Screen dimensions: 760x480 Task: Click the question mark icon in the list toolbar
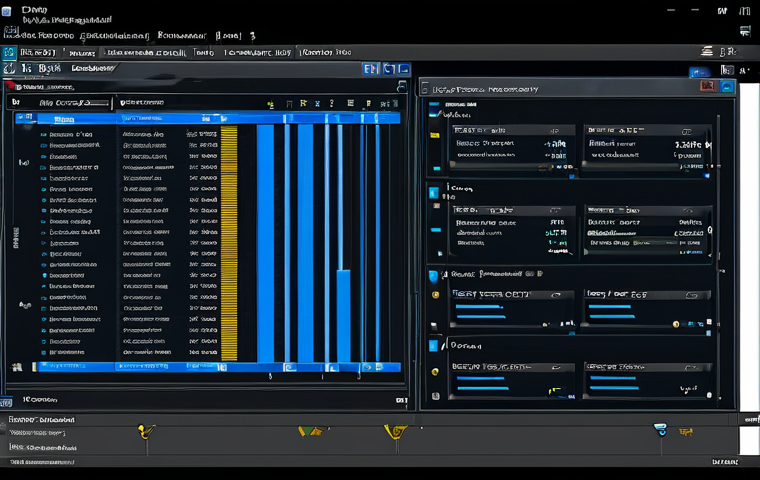(x=332, y=103)
